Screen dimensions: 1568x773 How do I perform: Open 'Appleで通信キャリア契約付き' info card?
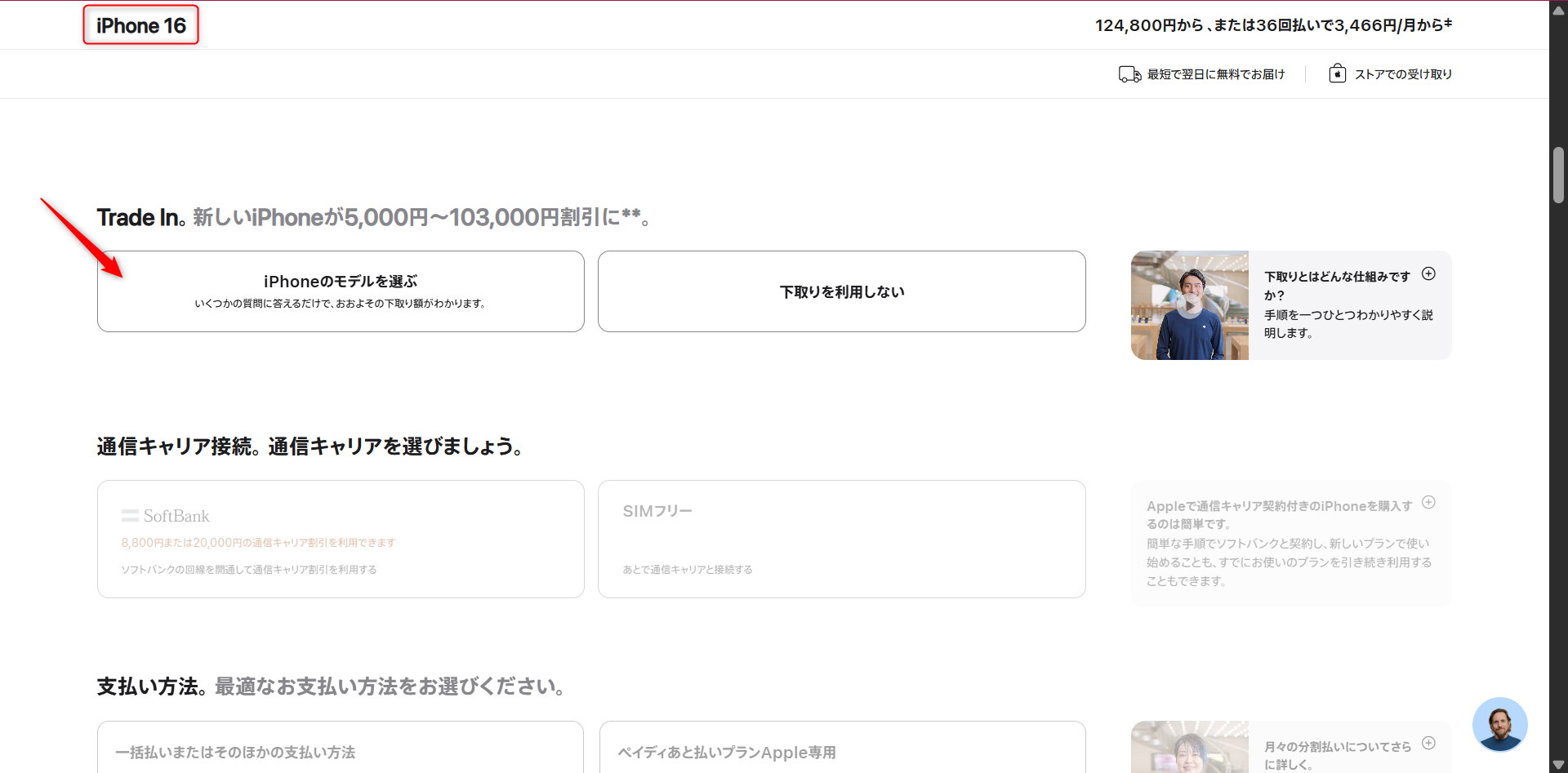click(1291, 544)
